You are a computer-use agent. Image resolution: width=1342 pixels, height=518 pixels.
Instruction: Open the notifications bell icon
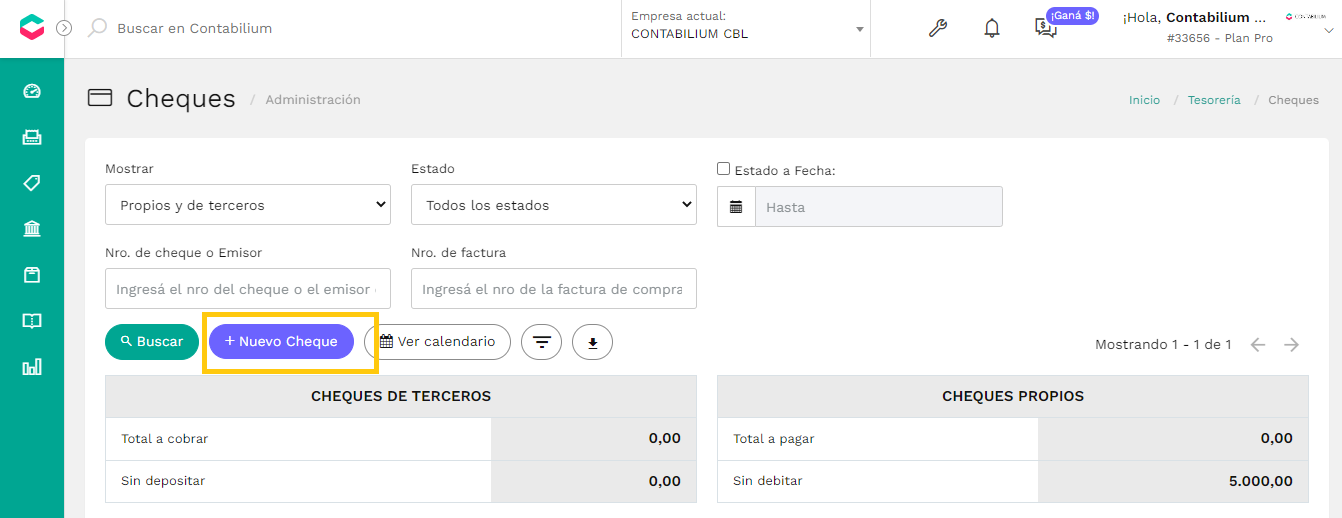[992, 28]
